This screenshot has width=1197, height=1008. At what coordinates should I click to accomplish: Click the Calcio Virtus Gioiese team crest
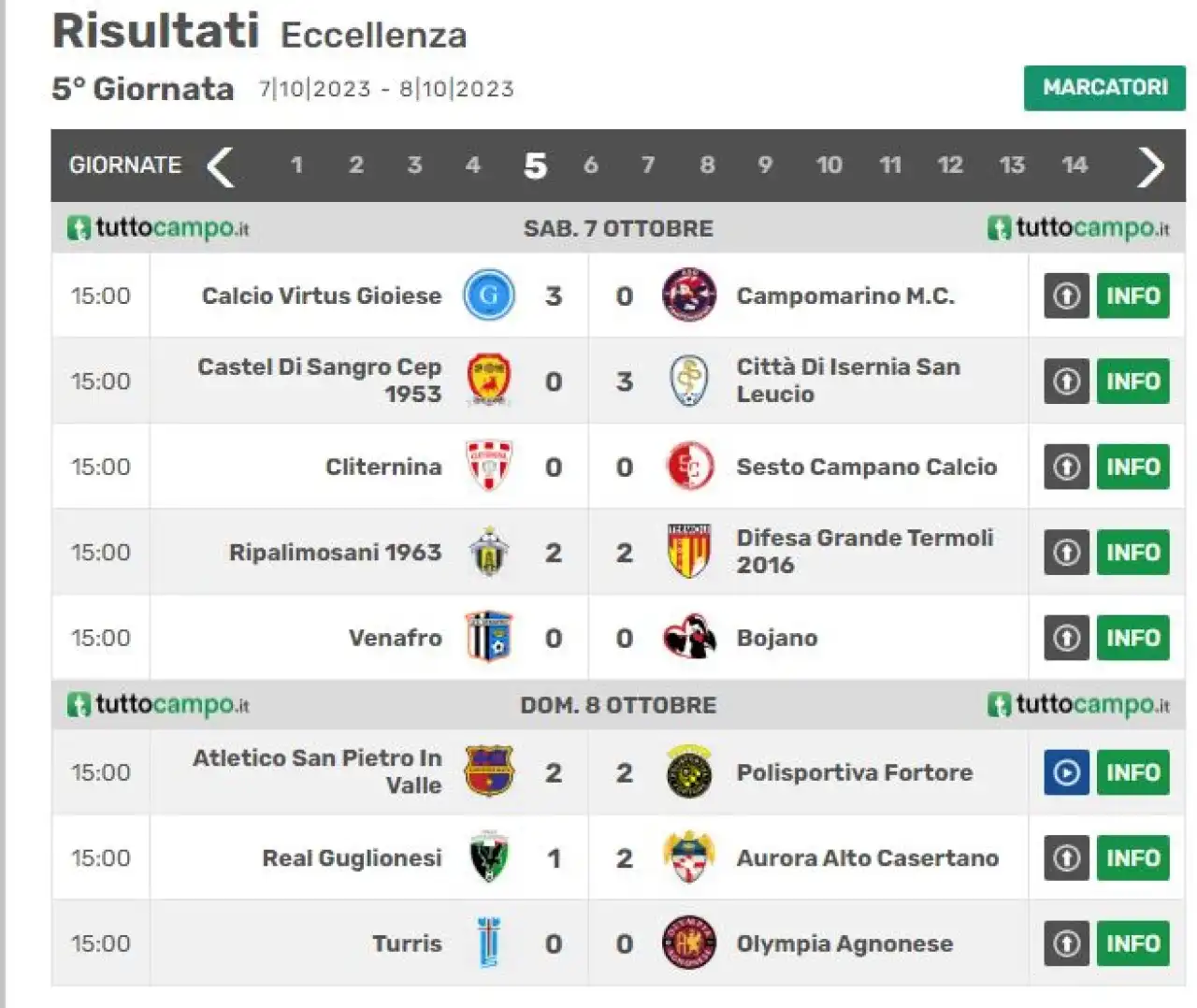pyautogui.click(x=489, y=295)
